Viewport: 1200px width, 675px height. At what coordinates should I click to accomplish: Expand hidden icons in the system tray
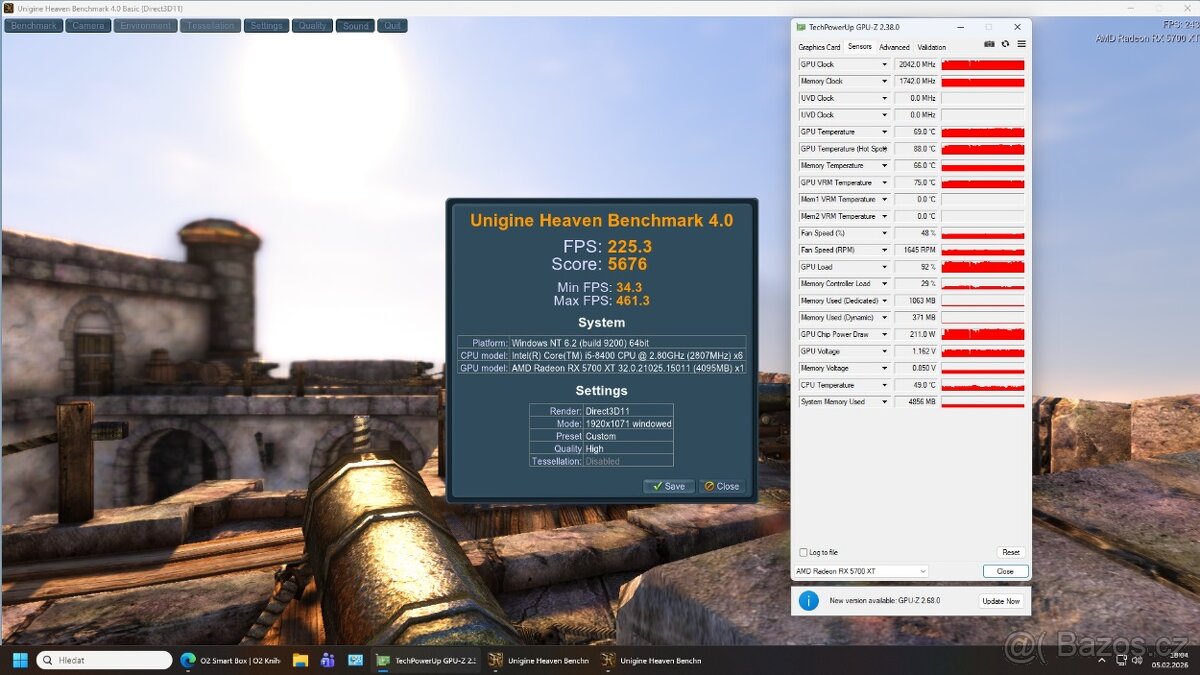click(1100, 660)
